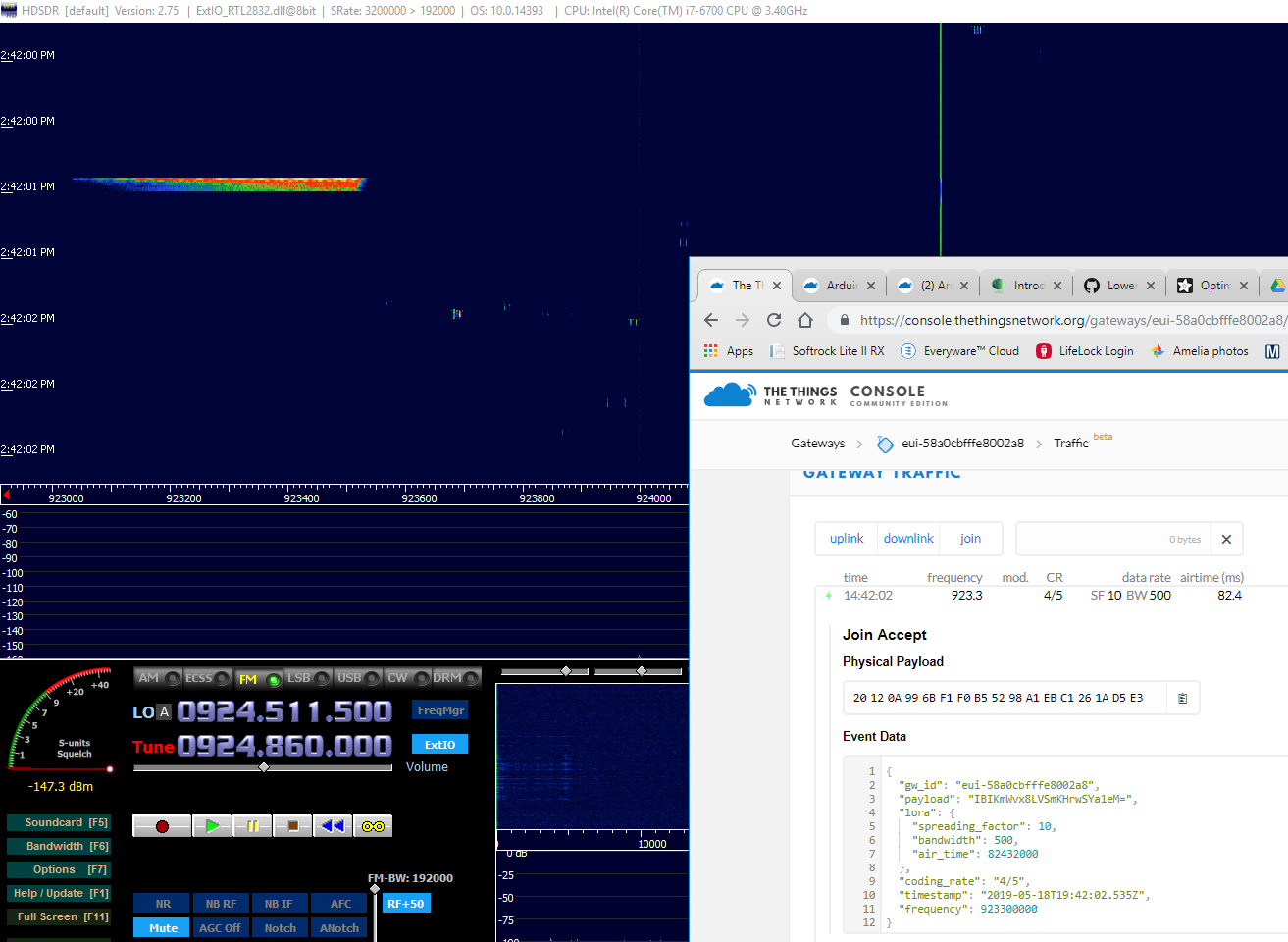Toggle the AGC Off button

221,928
